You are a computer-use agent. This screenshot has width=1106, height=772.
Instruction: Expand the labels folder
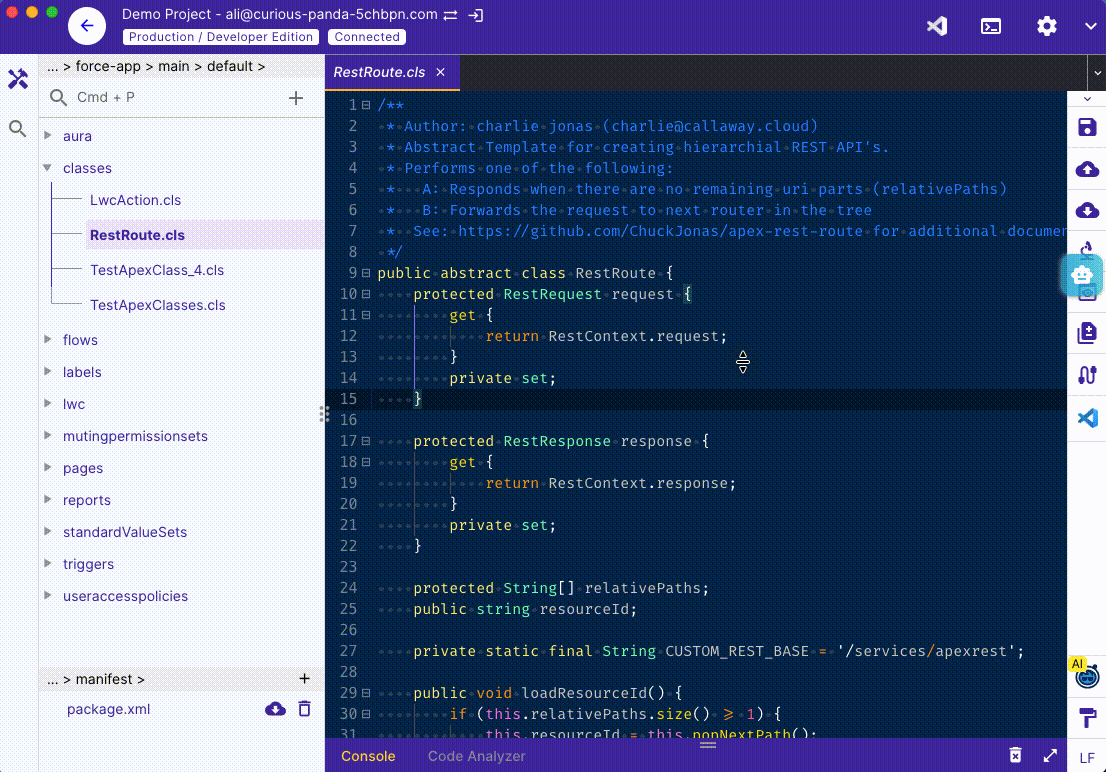[x=48, y=371]
